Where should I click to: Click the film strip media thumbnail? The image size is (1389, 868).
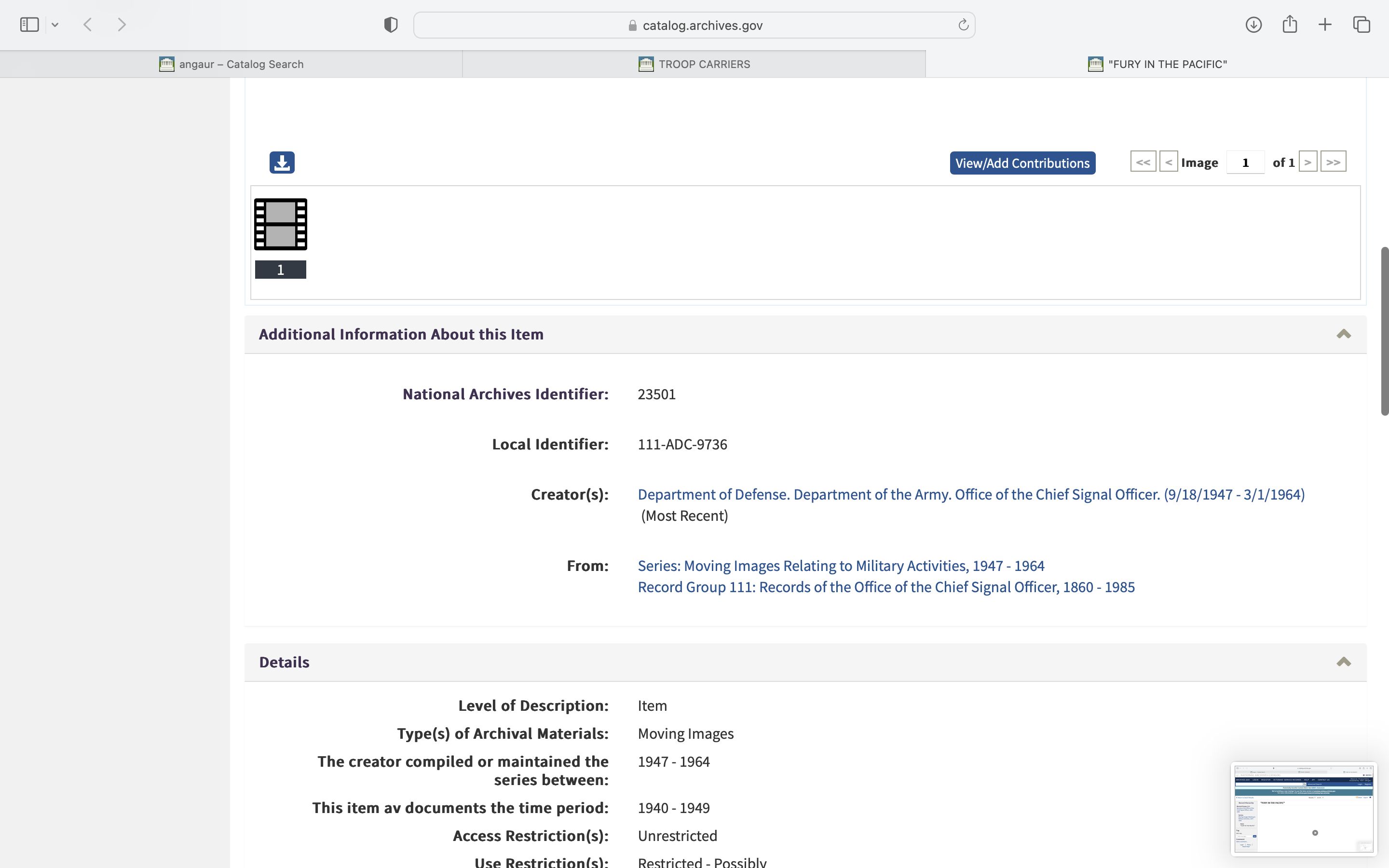(x=281, y=224)
